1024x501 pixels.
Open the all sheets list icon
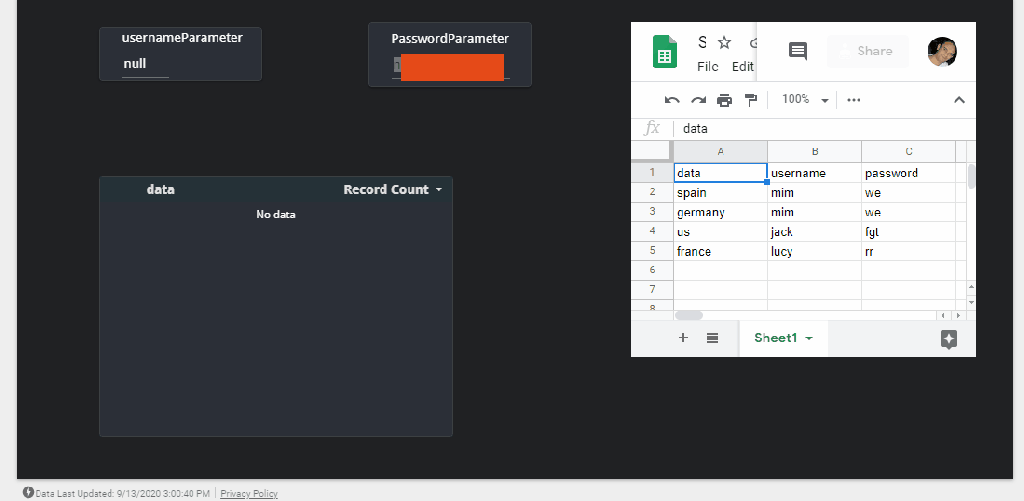[713, 338]
